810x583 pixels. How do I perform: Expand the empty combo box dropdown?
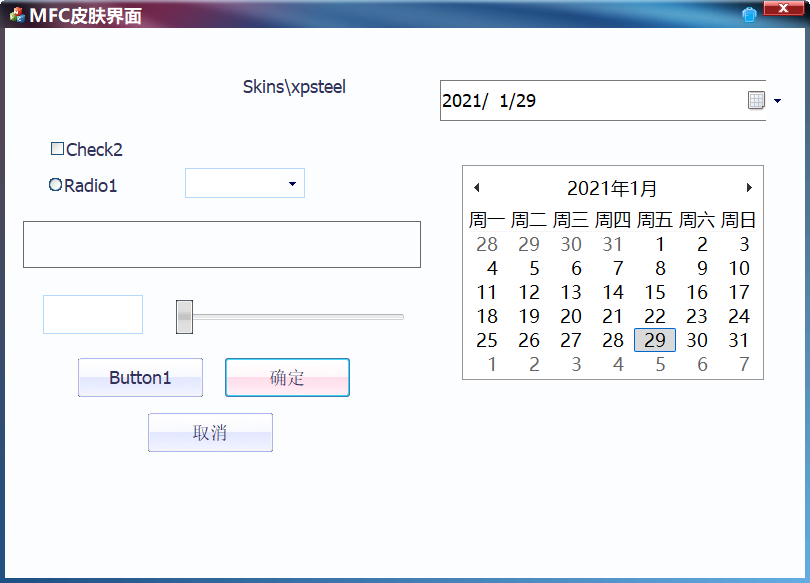click(292, 183)
